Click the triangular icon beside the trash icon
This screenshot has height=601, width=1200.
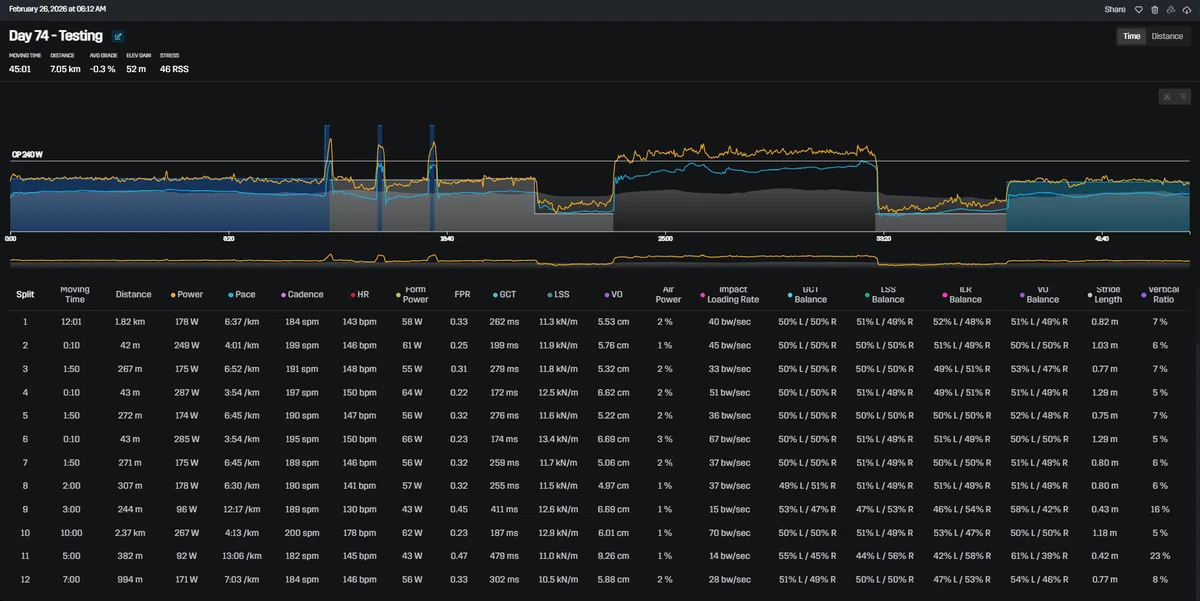pos(1170,9)
